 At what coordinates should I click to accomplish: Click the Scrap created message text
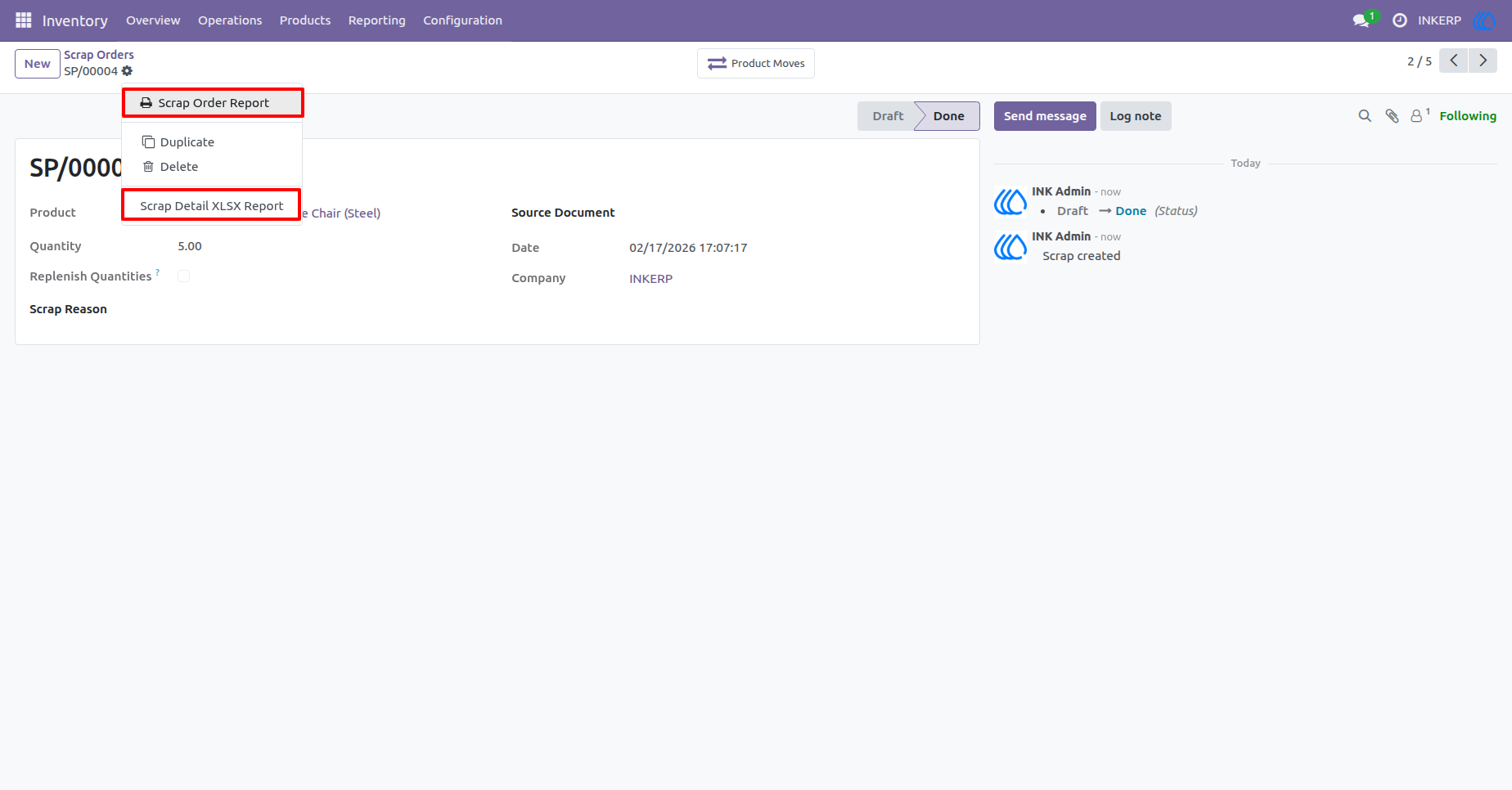[x=1081, y=256]
